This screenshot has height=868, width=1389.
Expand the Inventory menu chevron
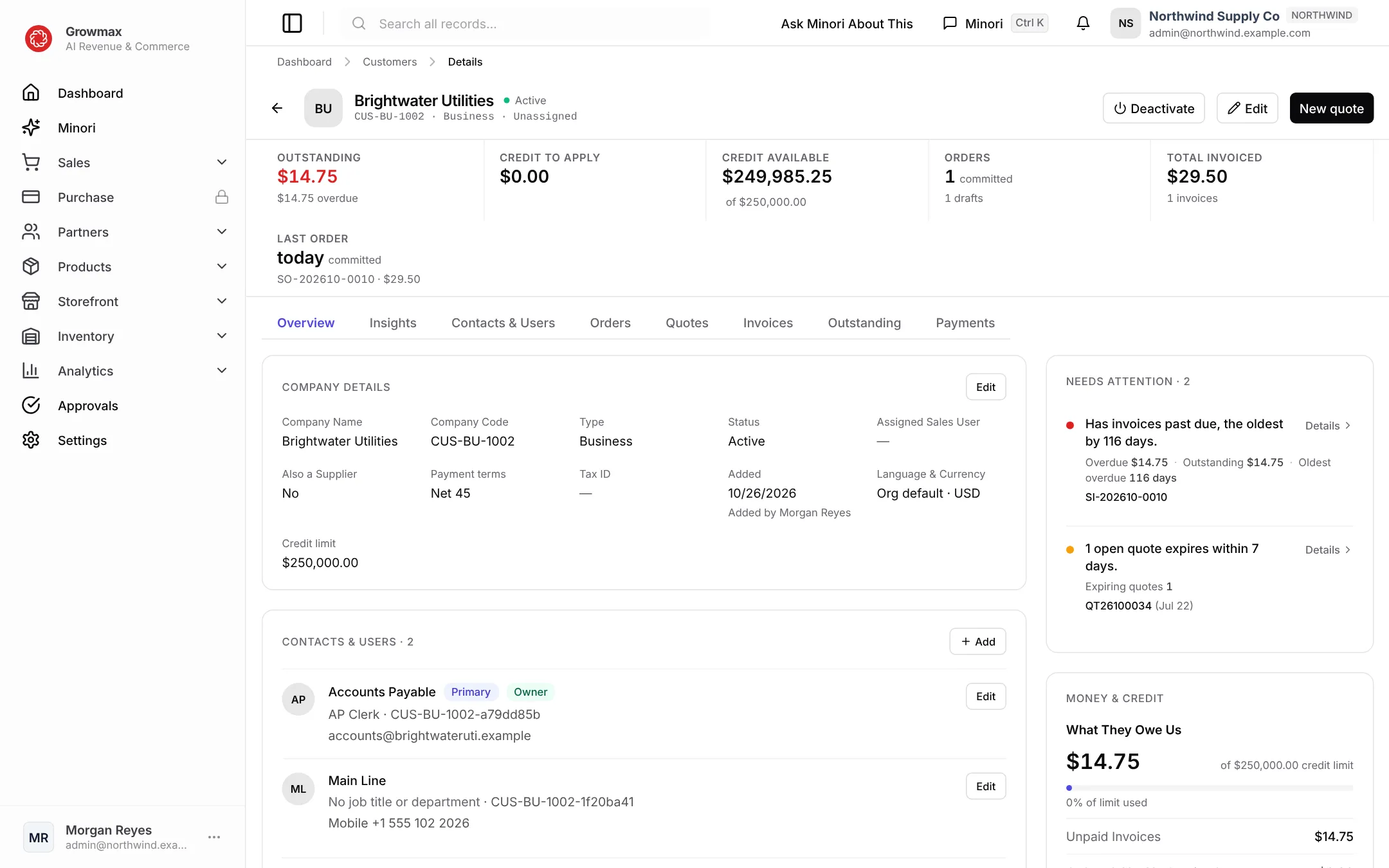click(222, 336)
